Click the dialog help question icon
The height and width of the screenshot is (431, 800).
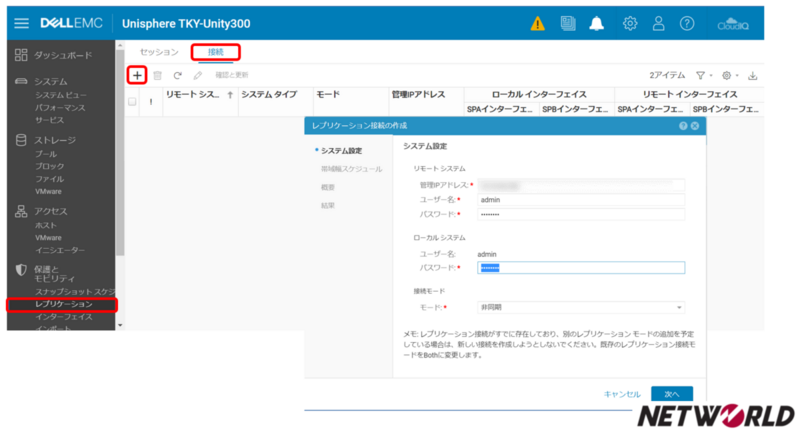click(683, 126)
